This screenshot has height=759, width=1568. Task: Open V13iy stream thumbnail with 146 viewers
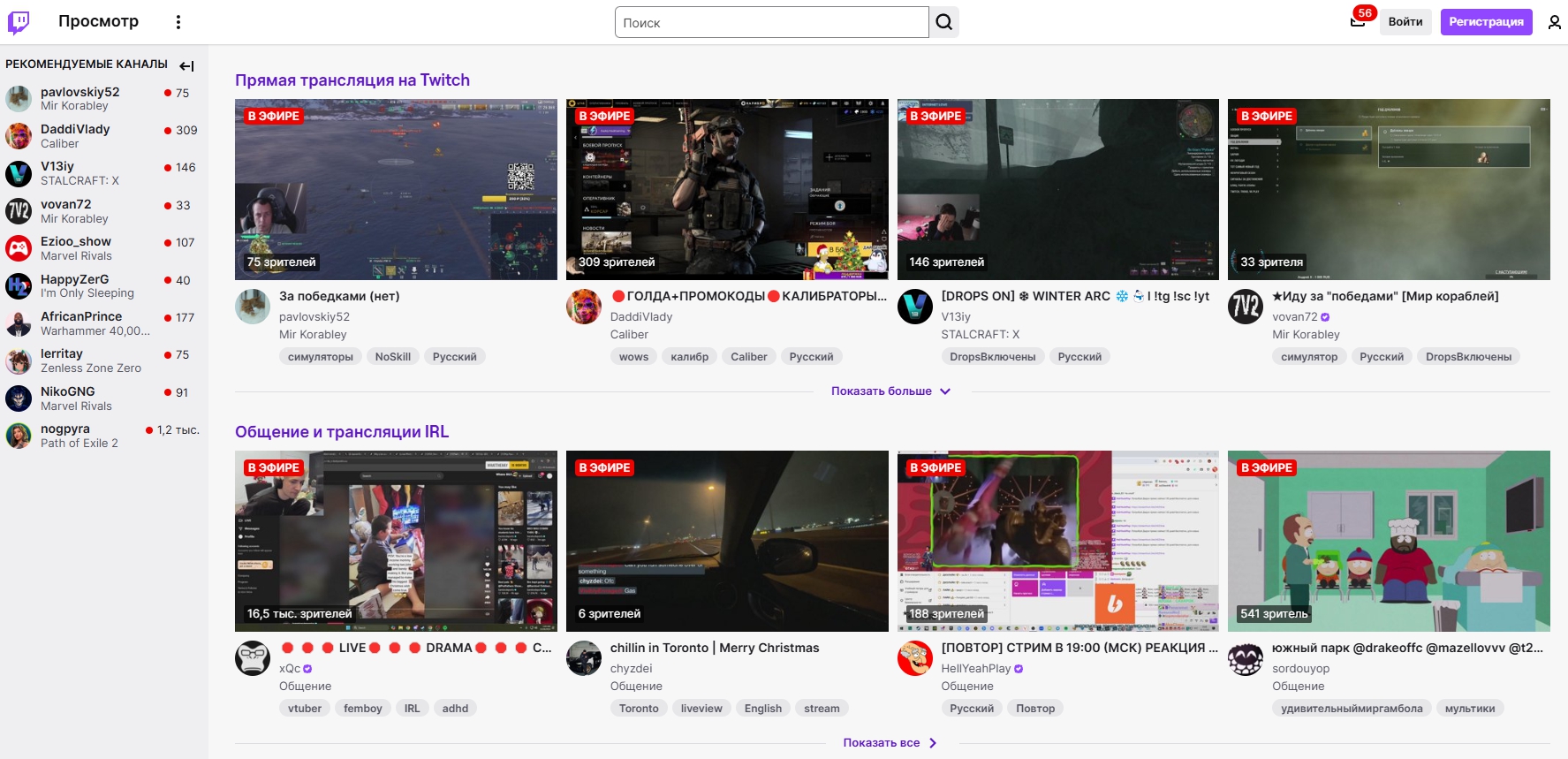point(1058,189)
